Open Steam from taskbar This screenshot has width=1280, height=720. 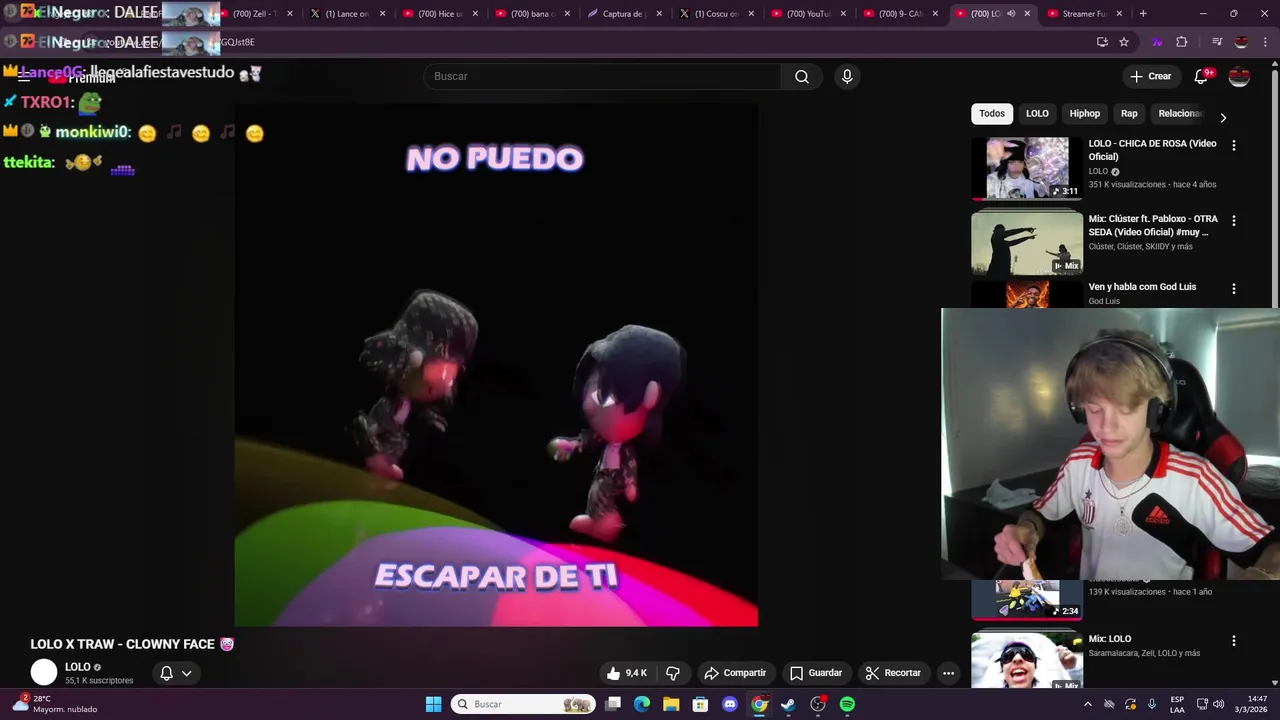tap(788, 704)
